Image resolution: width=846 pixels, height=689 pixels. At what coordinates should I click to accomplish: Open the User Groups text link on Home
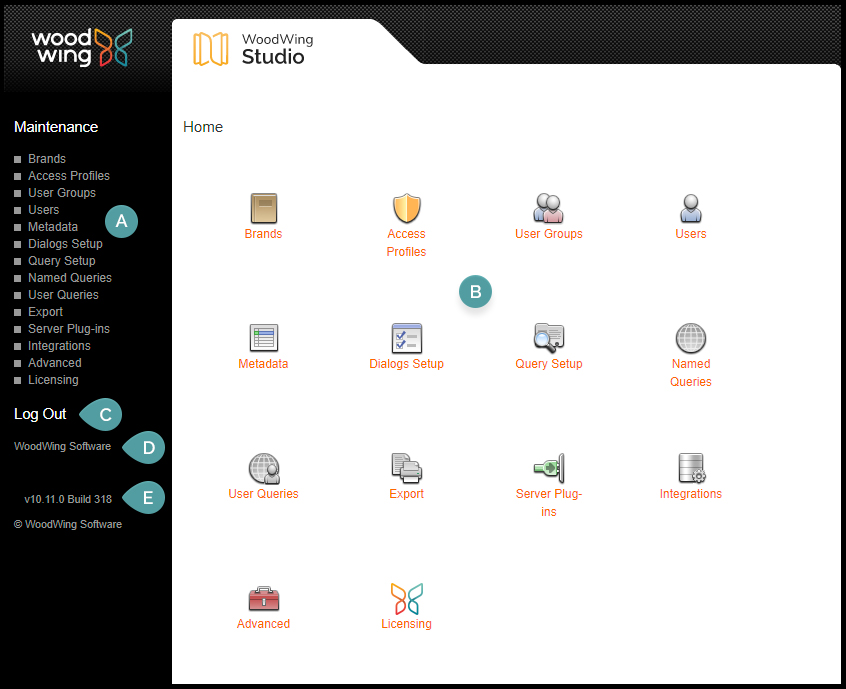click(x=549, y=234)
